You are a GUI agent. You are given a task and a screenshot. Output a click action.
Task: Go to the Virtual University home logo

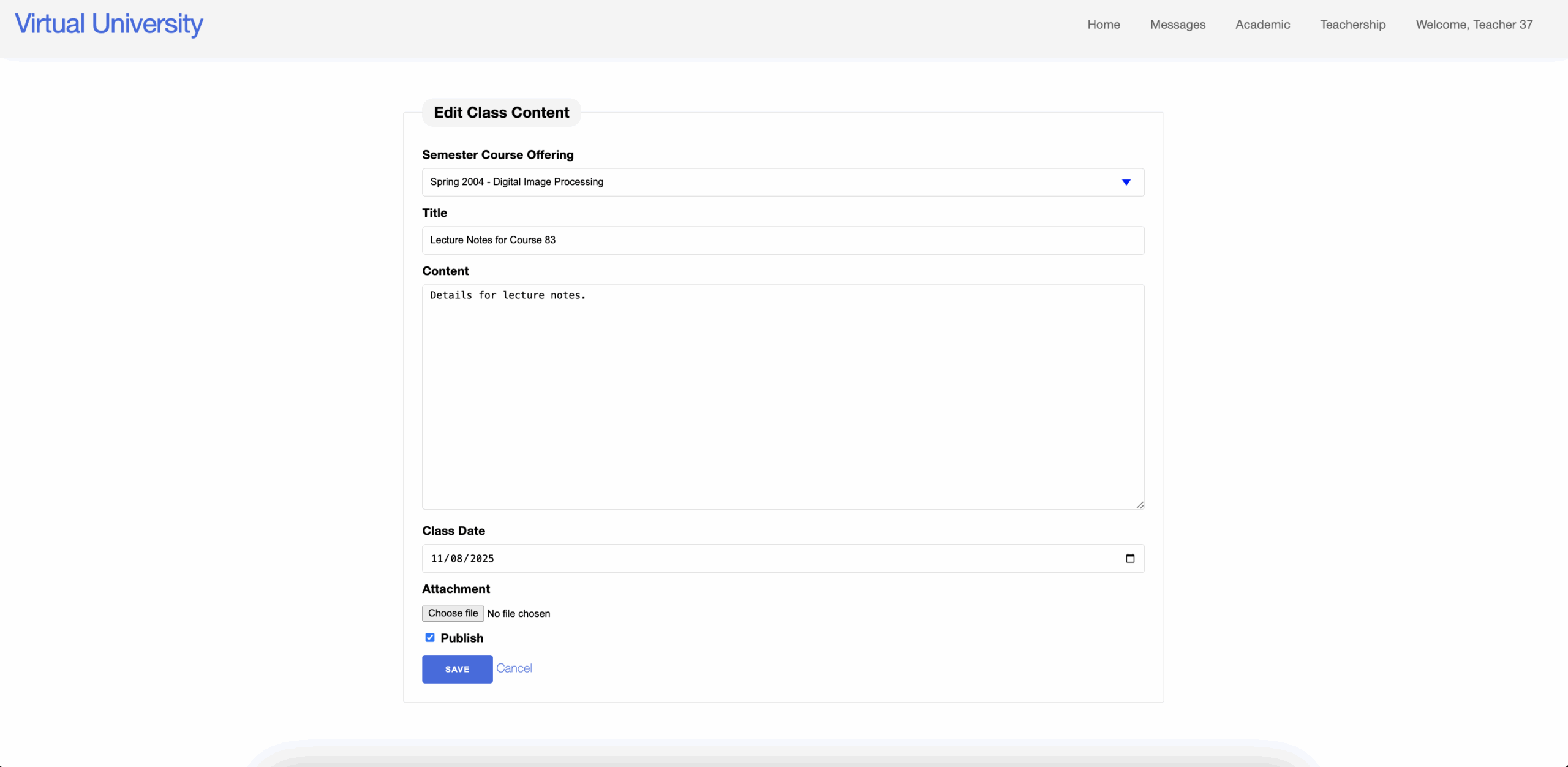(x=109, y=24)
